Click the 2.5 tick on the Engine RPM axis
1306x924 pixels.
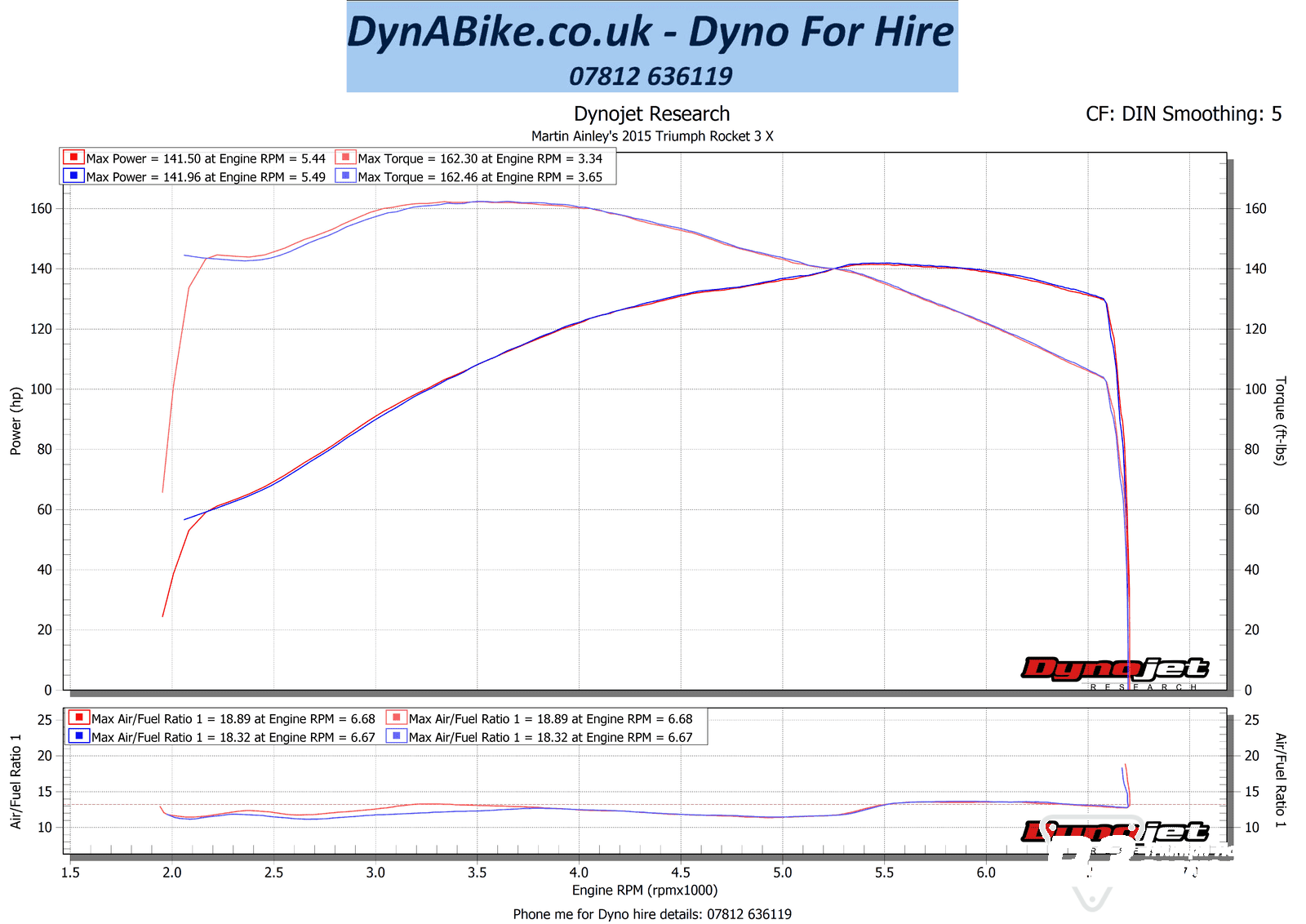pyautogui.click(x=273, y=873)
